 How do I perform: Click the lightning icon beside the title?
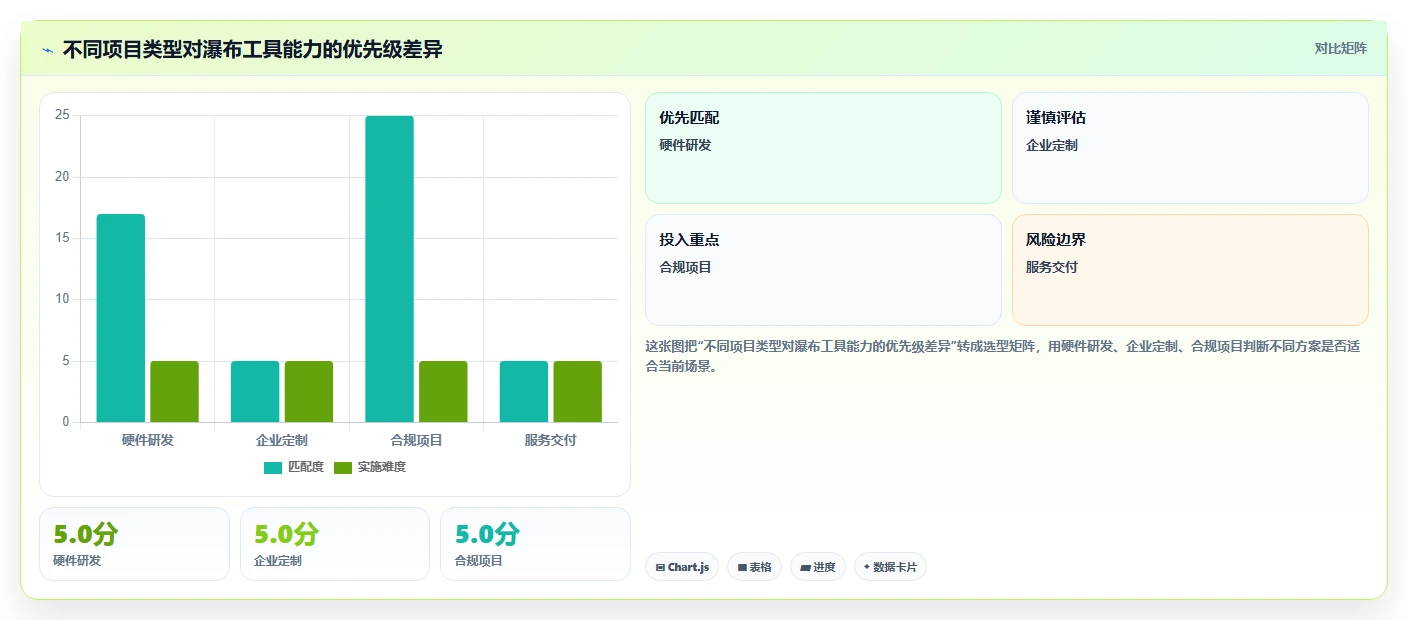[47, 50]
